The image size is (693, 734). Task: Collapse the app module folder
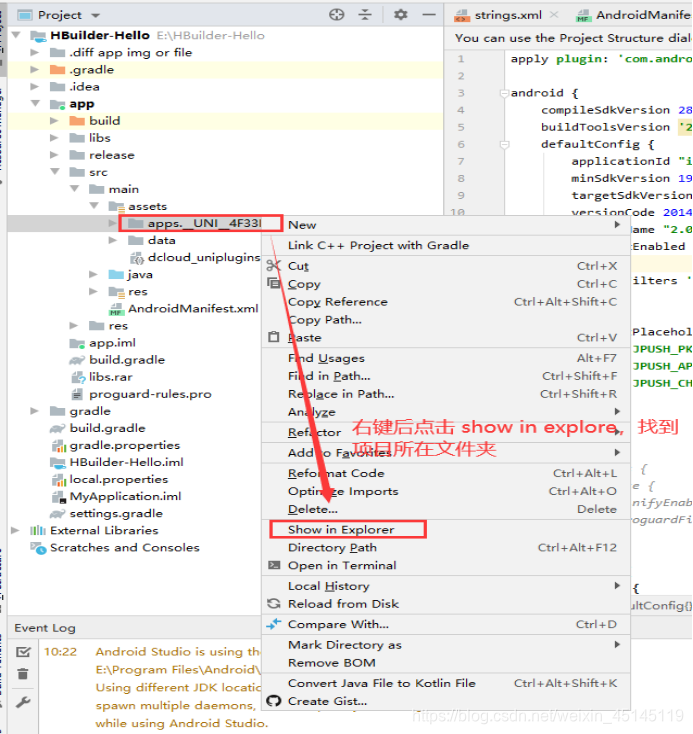(x=35, y=103)
